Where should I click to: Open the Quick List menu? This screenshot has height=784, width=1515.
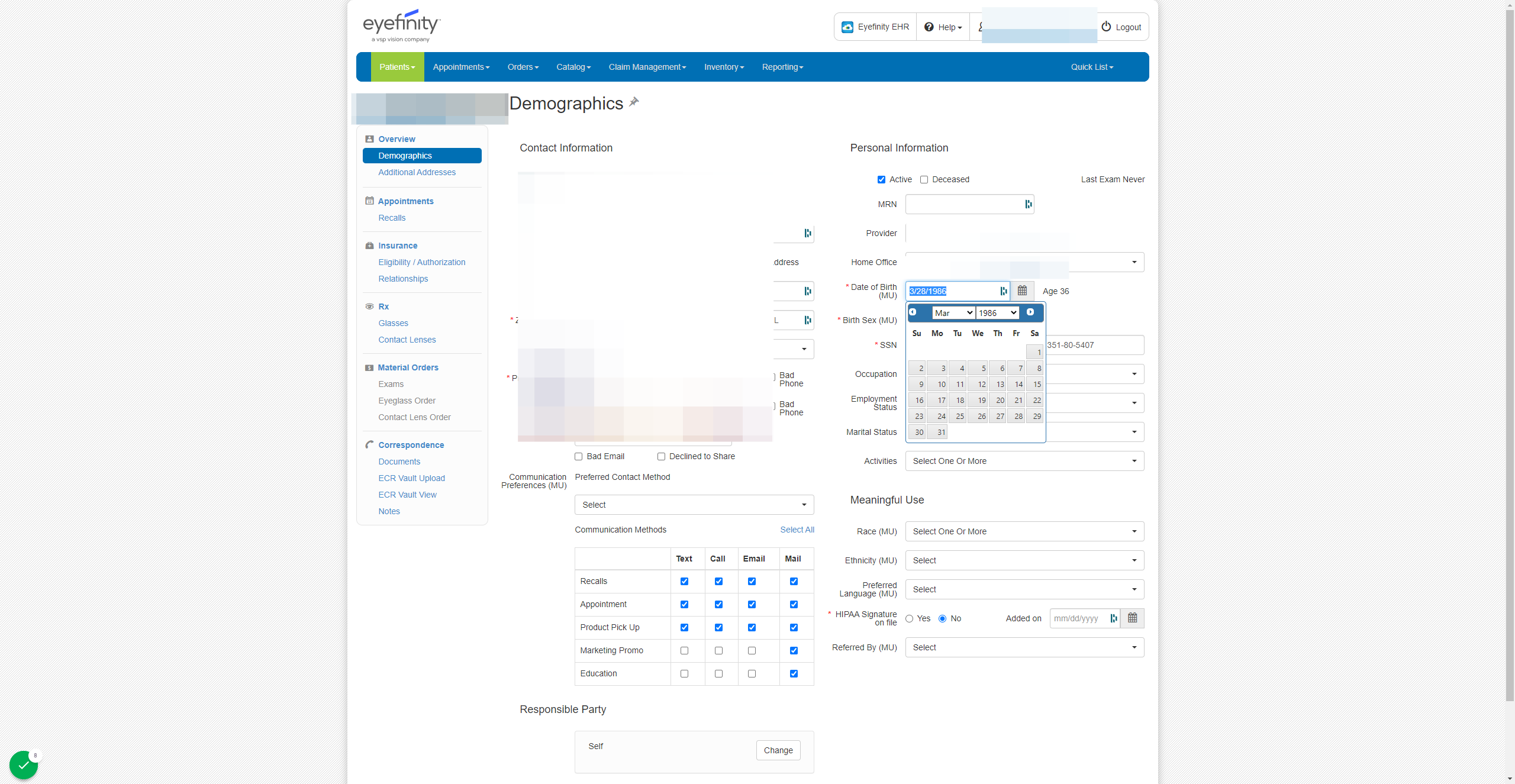tap(1092, 67)
